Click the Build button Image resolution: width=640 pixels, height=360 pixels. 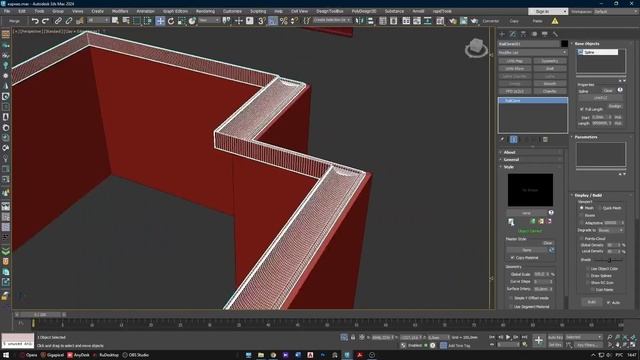pyautogui.click(x=591, y=302)
